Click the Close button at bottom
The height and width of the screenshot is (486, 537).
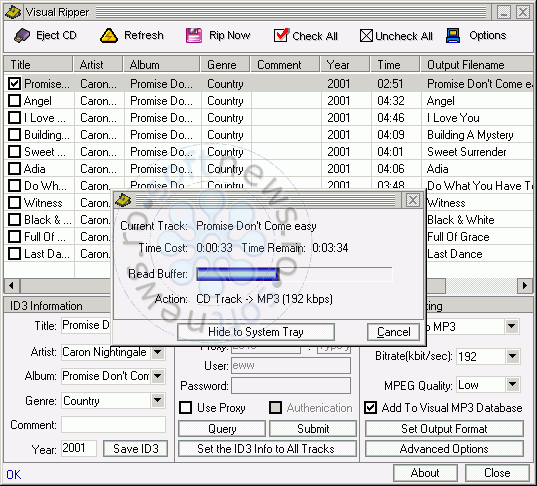click(497, 473)
